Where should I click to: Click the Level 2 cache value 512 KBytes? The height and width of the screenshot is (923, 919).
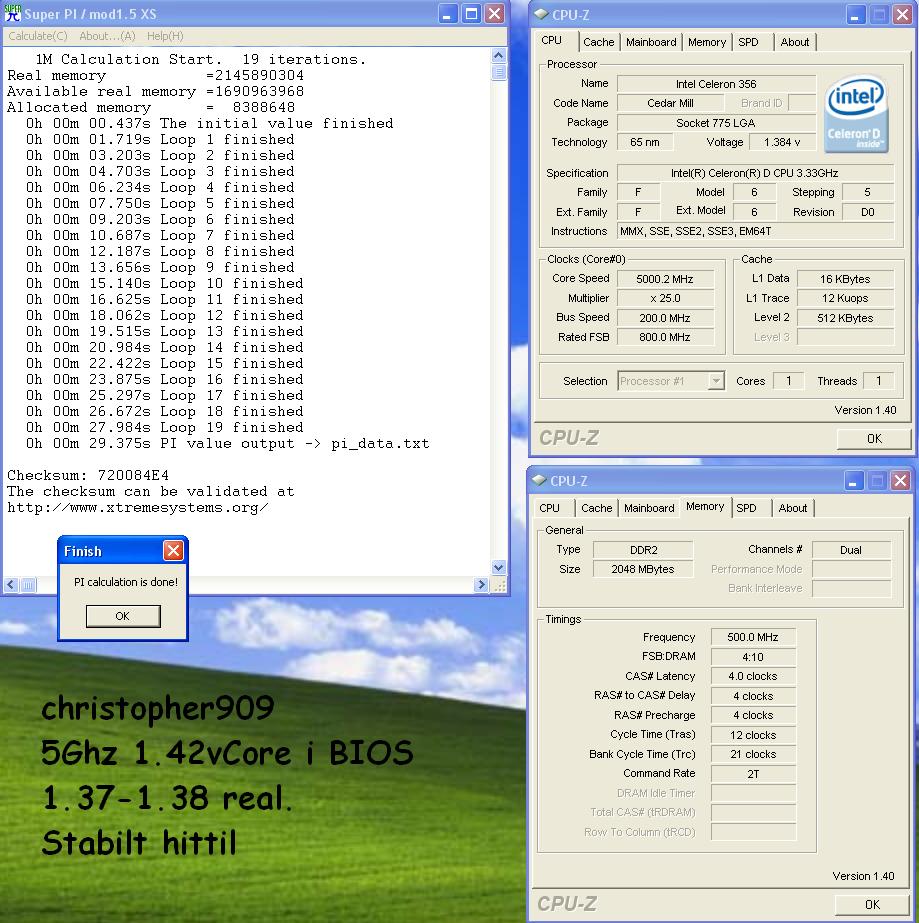tap(845, 318)
